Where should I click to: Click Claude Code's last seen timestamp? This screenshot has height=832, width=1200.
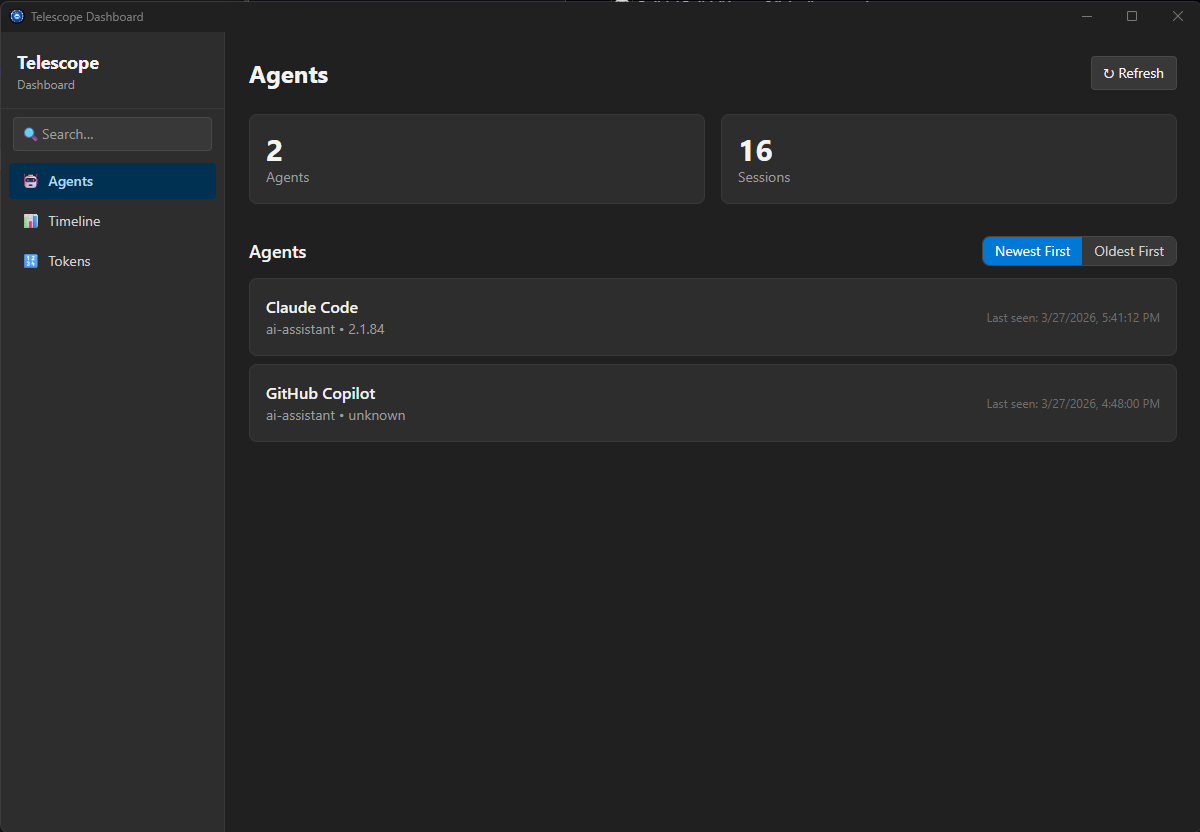[1073, 317]
